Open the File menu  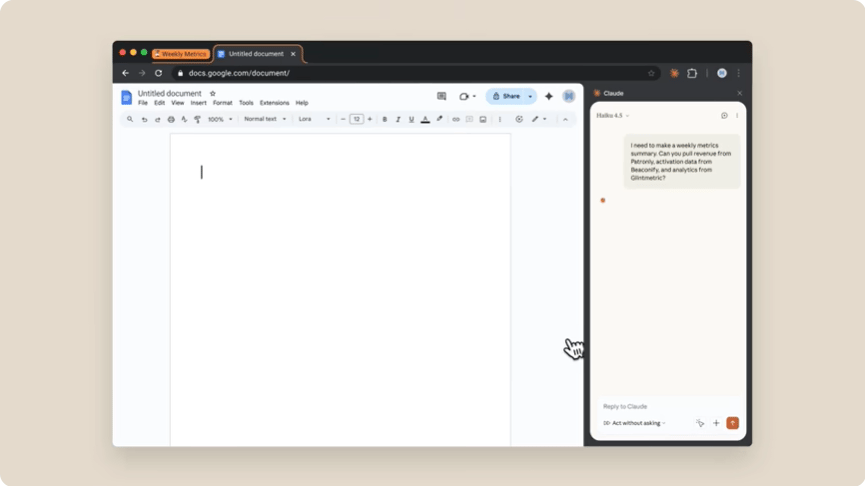[143, 103]
